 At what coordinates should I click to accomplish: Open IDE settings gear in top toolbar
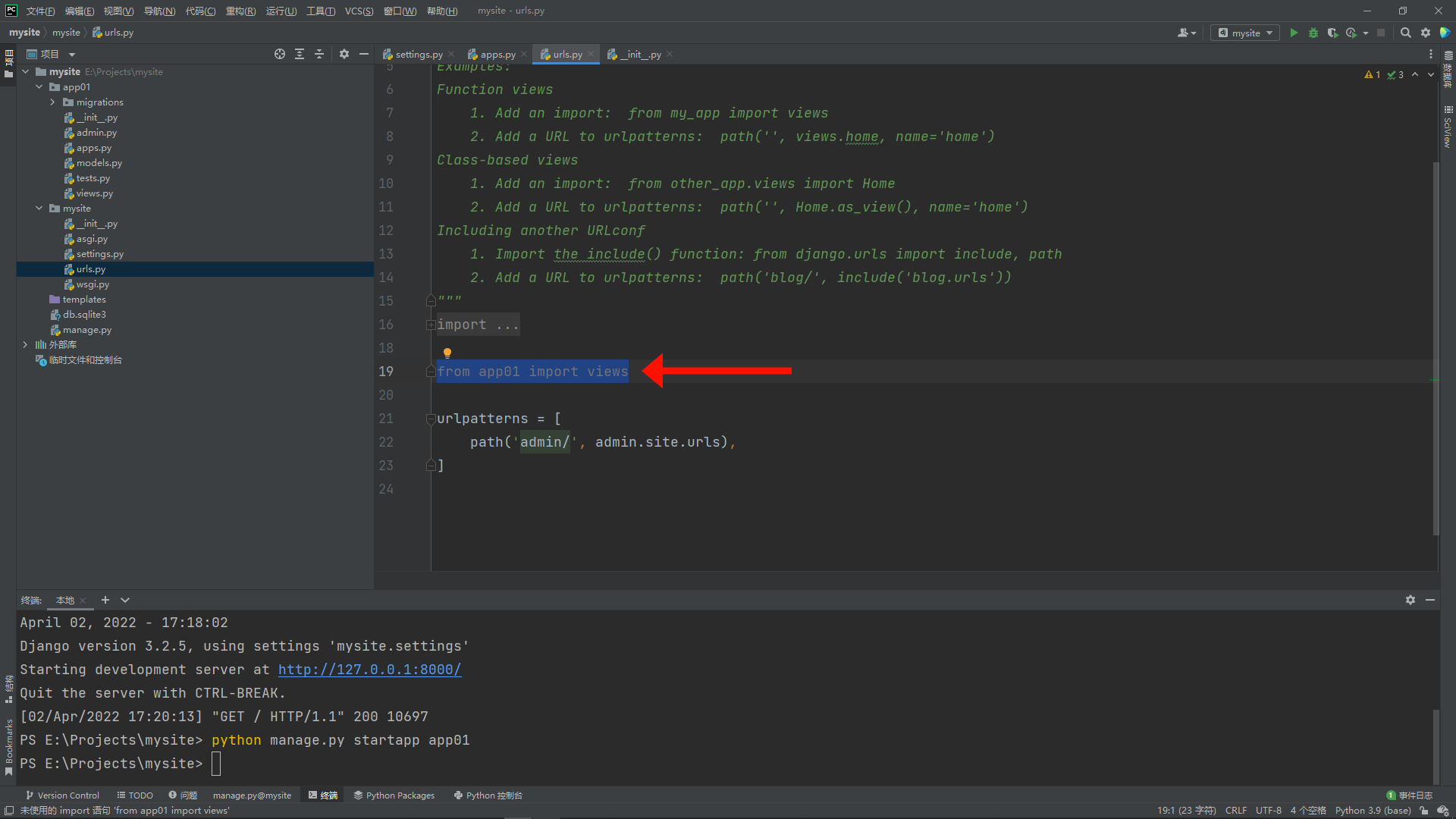[1426, 33]
